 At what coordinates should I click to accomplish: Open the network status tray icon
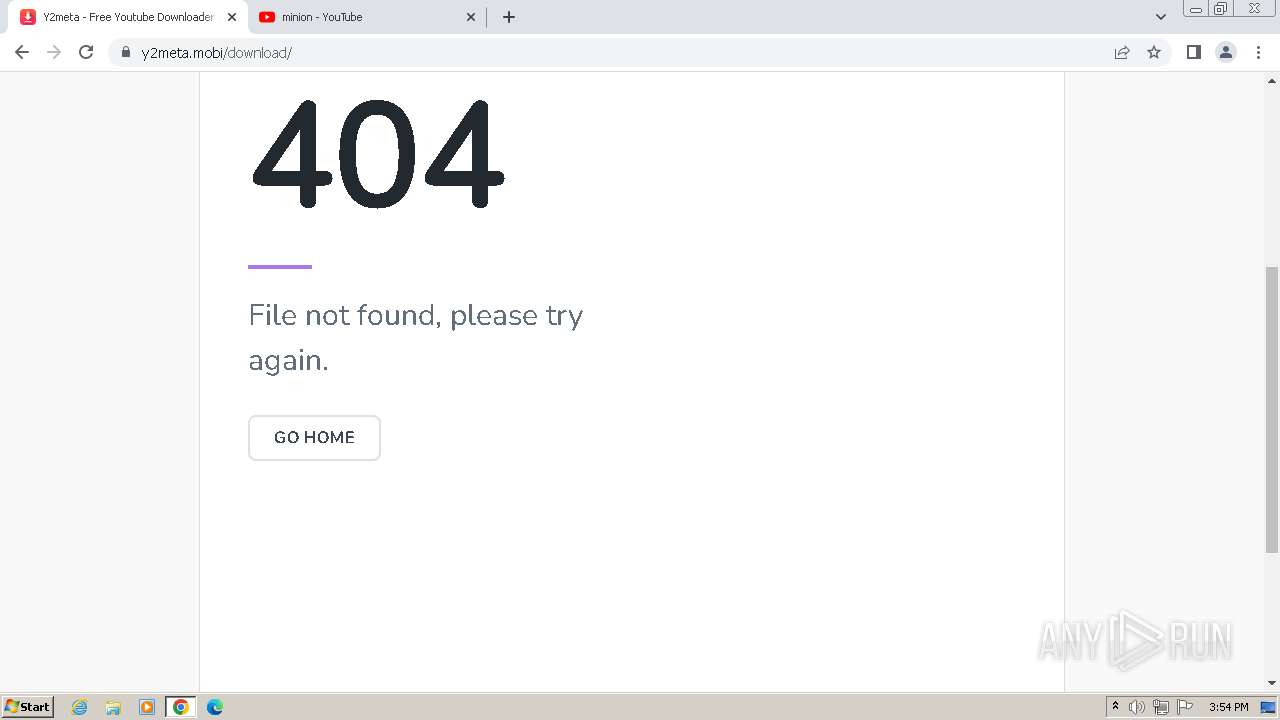pyautogui.click(x=1161, y=707)
